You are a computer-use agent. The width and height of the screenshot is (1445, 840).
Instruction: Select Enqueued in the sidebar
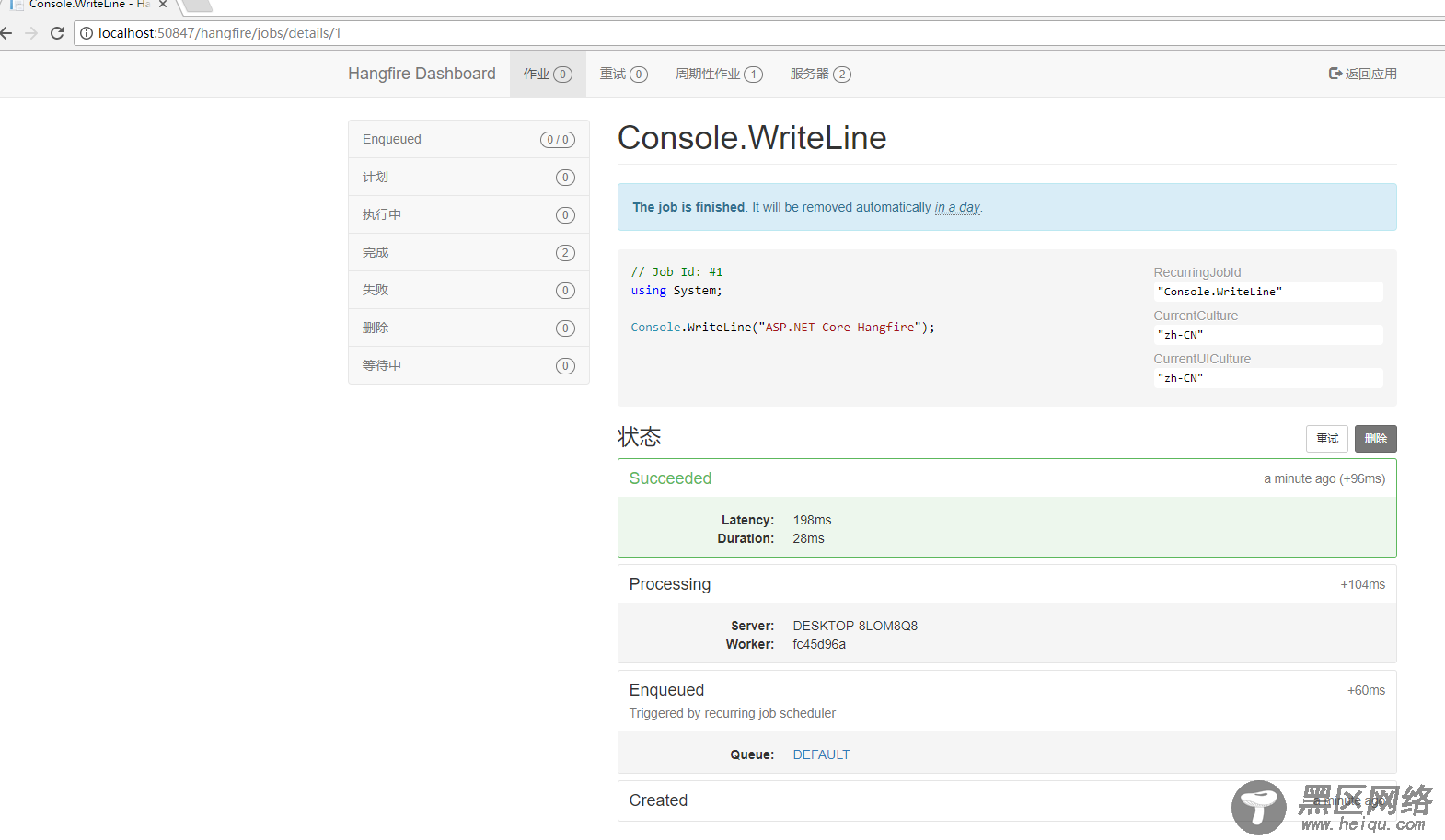click(x=468, y=139)
